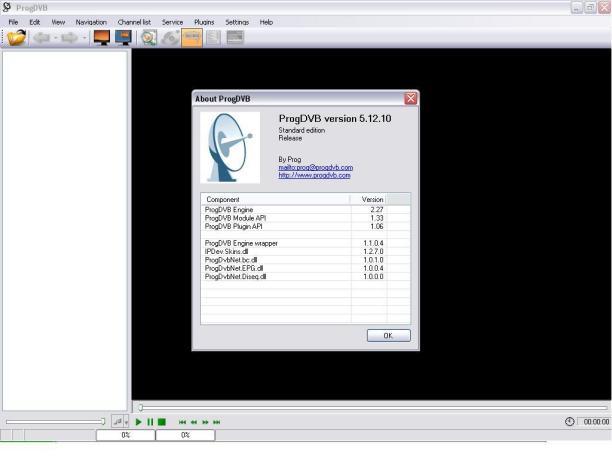Skip to next with last green arrow button
This screenshot has height=459, width=612.
click(x=217, y=422)
